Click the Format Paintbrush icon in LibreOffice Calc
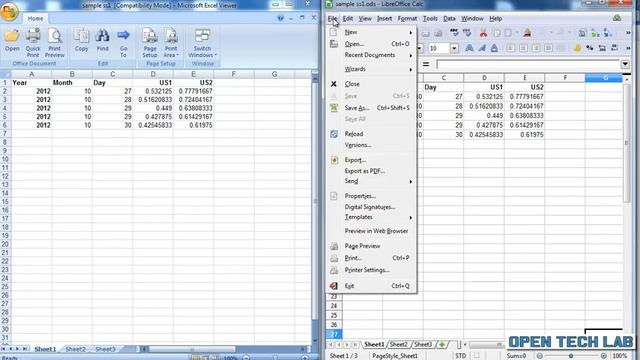The width and height of the screenshot is (640, 360). pyautogui.click(x=527, y=33)
